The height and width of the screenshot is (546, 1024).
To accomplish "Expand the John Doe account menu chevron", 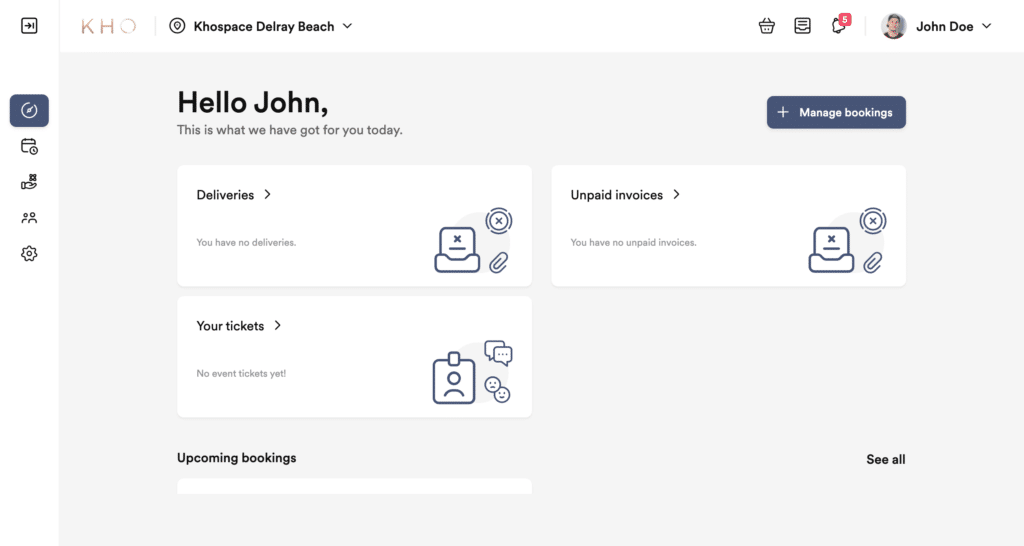I will (x=987, y=26).
